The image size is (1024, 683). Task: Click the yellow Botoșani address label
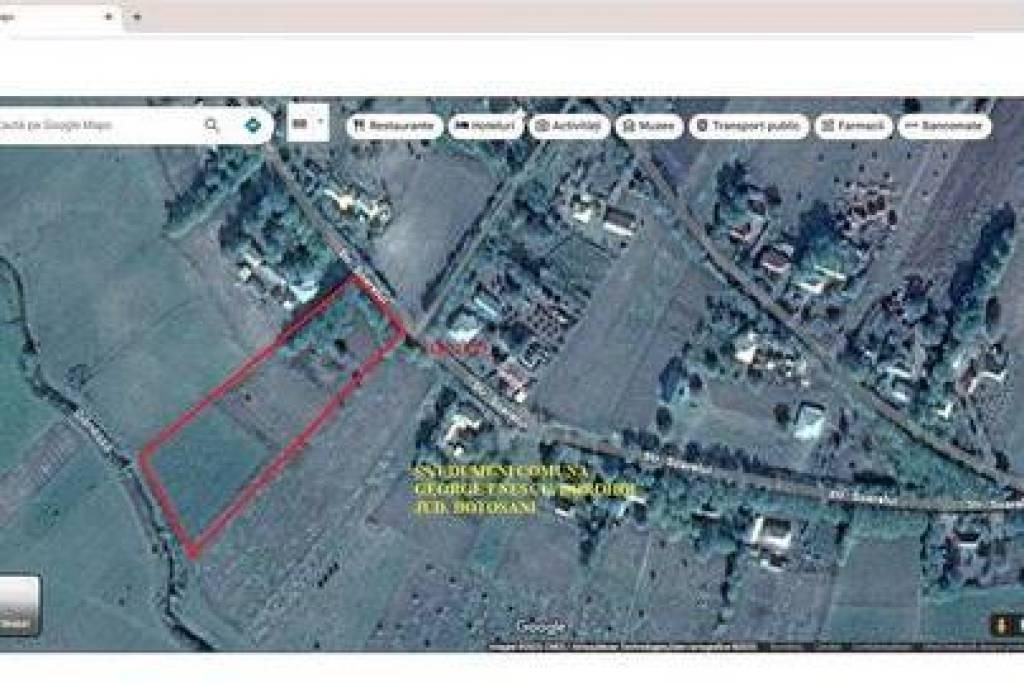(520, 489)
